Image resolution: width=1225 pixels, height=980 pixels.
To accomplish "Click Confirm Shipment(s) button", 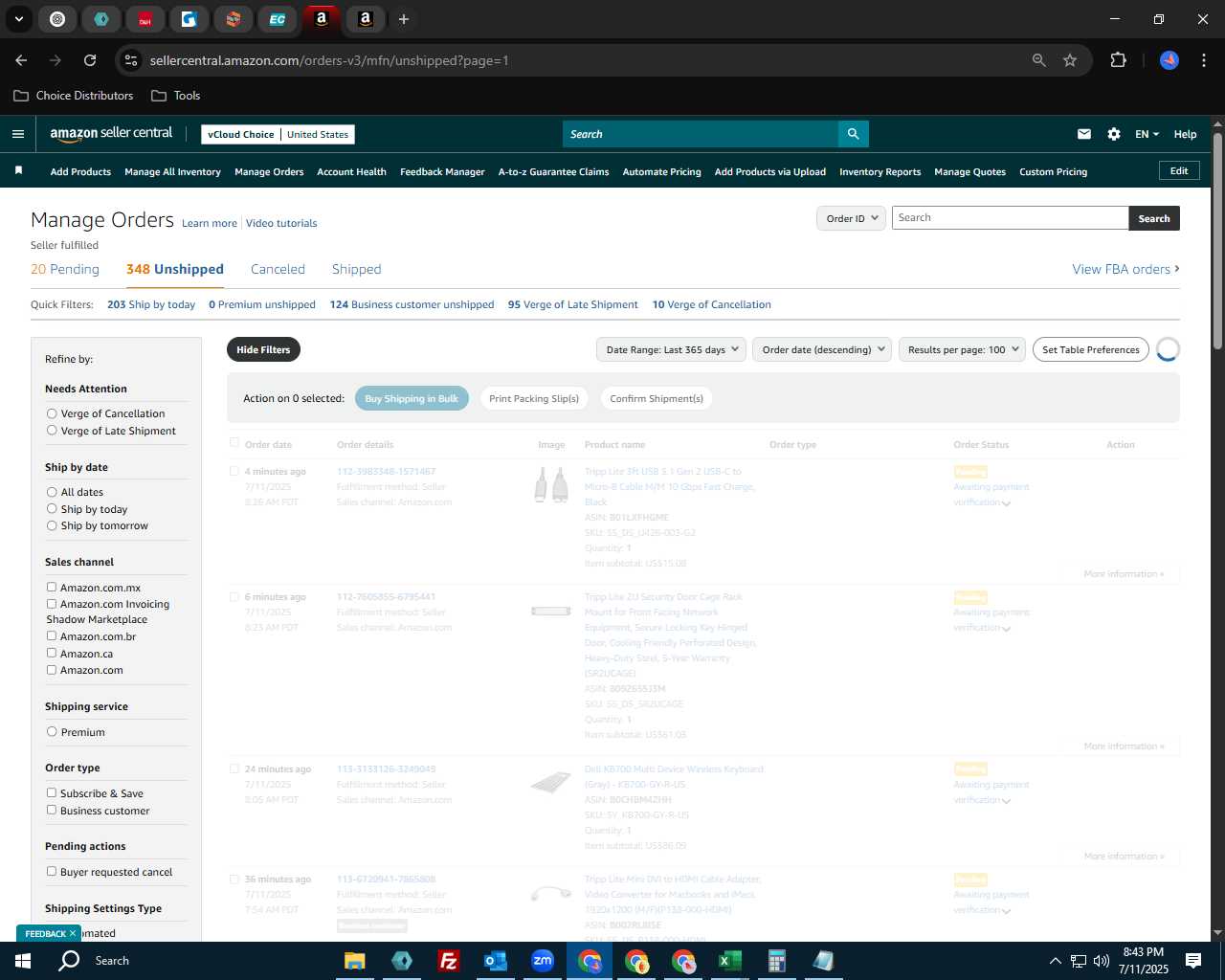I will tap(657, 398).
